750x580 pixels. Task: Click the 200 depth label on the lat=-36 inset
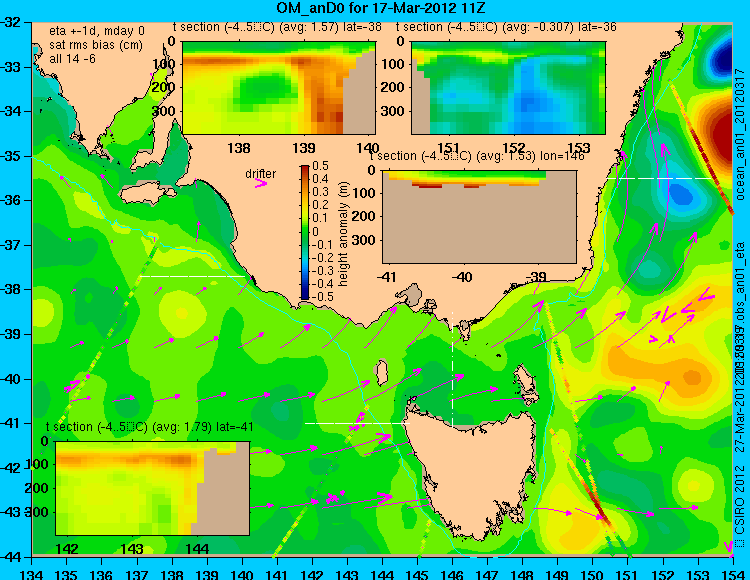pyautogui.click(x=393, y=88)
